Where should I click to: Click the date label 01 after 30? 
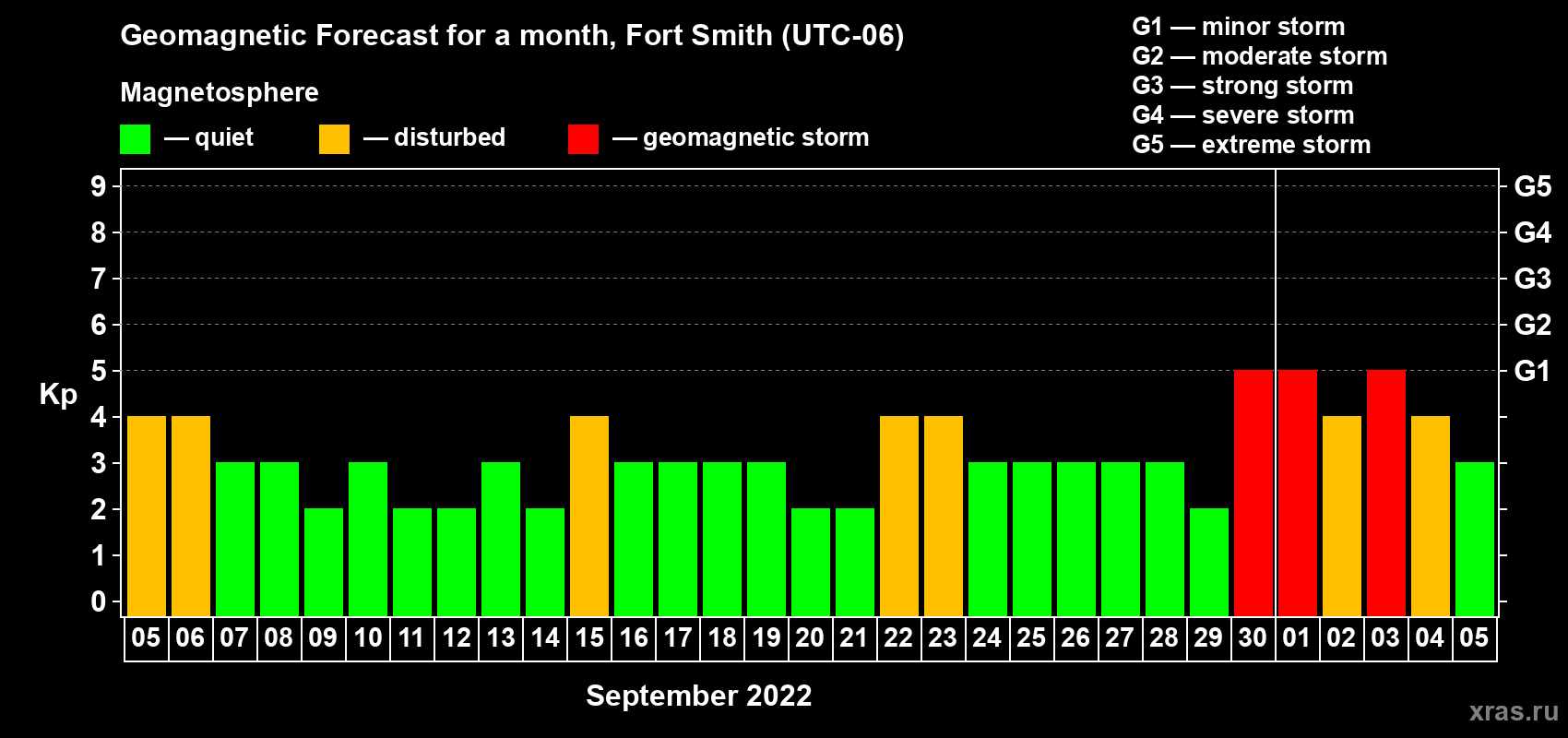pos(1297,638)
